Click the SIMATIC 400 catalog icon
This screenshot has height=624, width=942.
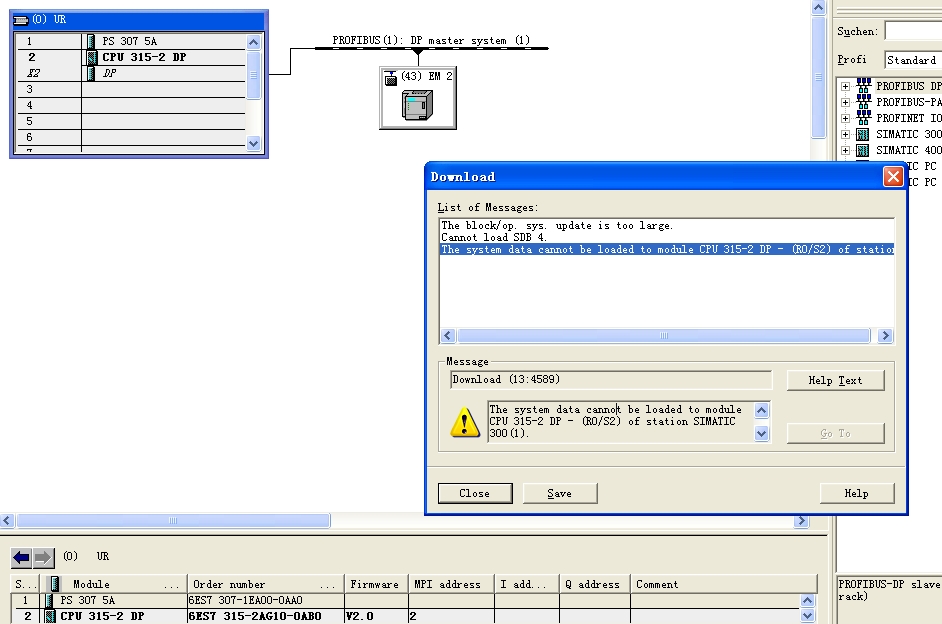tap(863, 150)
